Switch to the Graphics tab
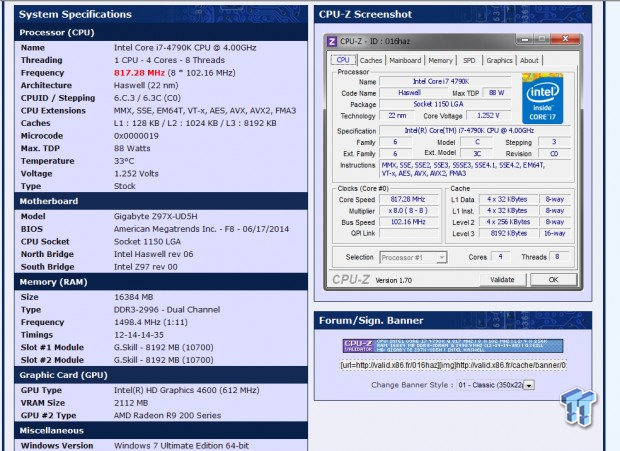620x451 pixels. coord(499,60)
